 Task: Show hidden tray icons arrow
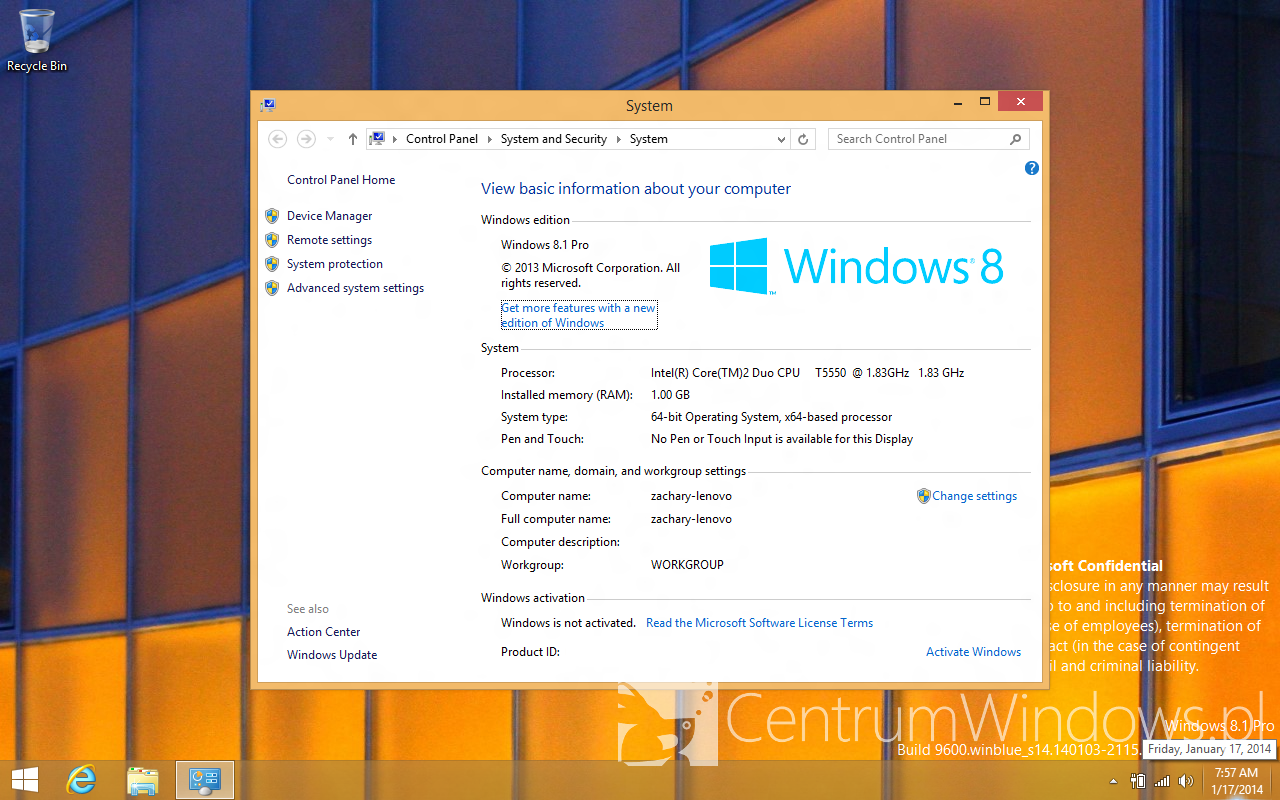[1114, 781]
